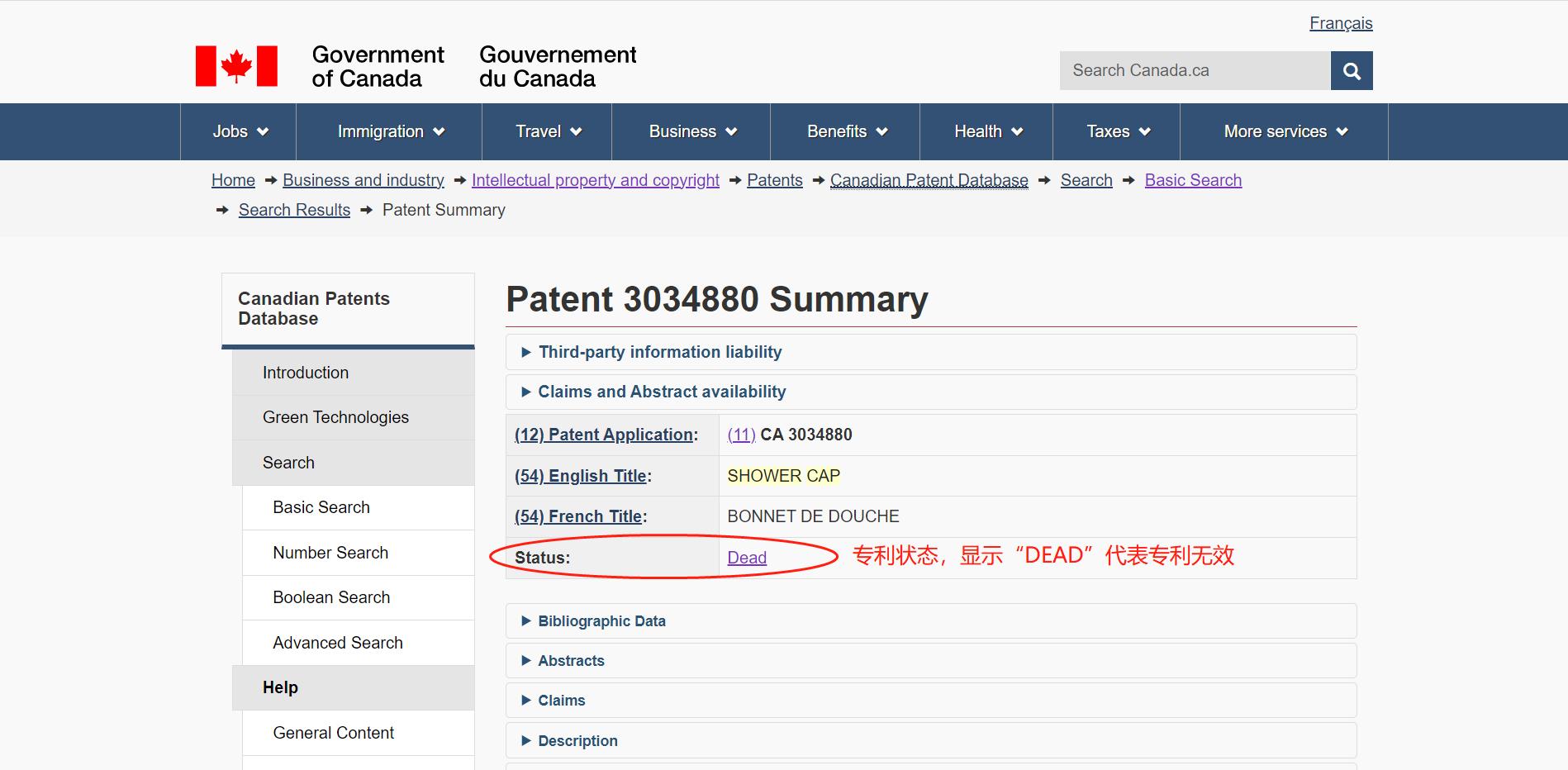This screenshot has width=1568, height=770.
Task: Expand the Abstracts section
Action: (x=571, y=660)
